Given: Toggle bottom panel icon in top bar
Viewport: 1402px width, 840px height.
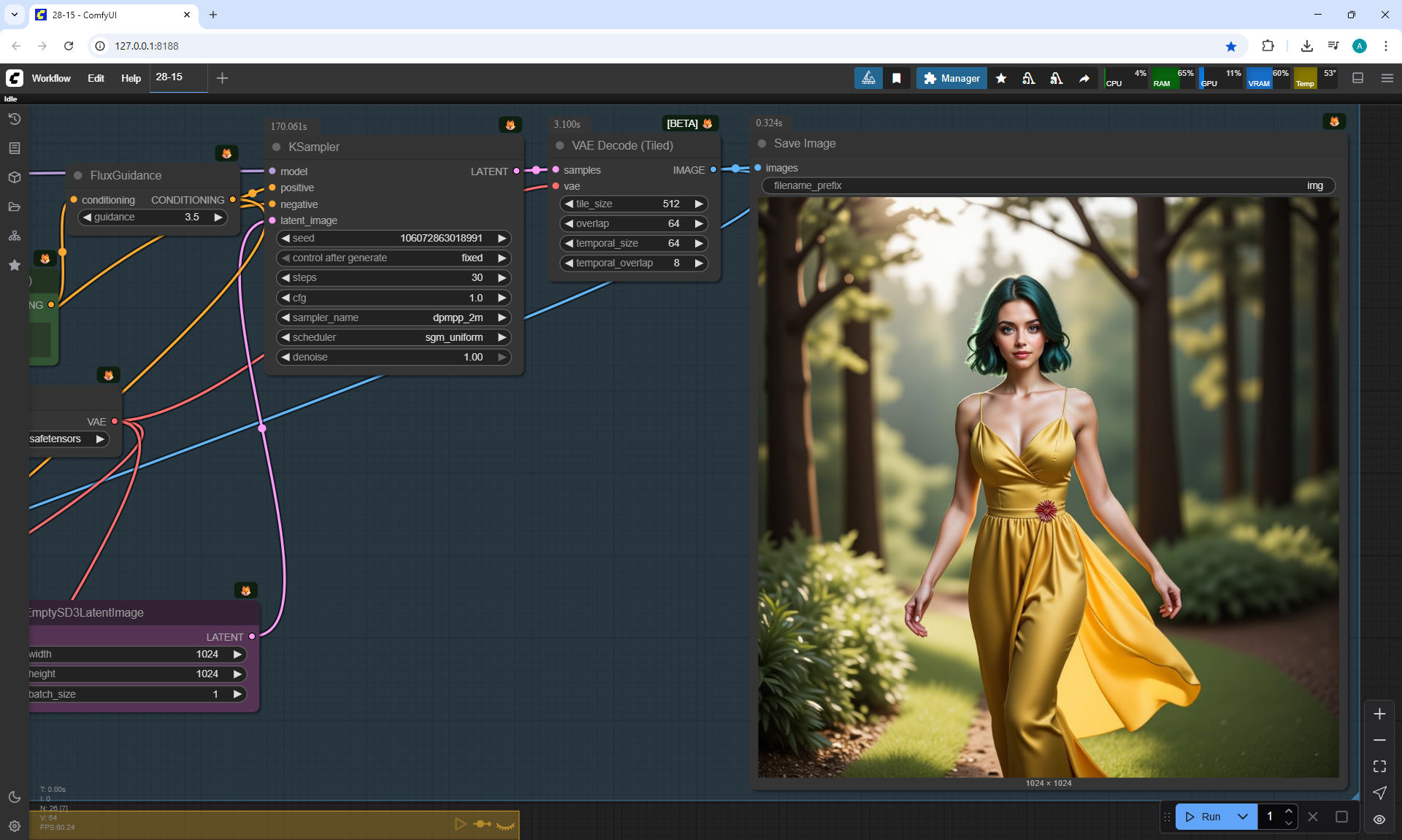Looking at the screenshot, I should point(1358,78).
